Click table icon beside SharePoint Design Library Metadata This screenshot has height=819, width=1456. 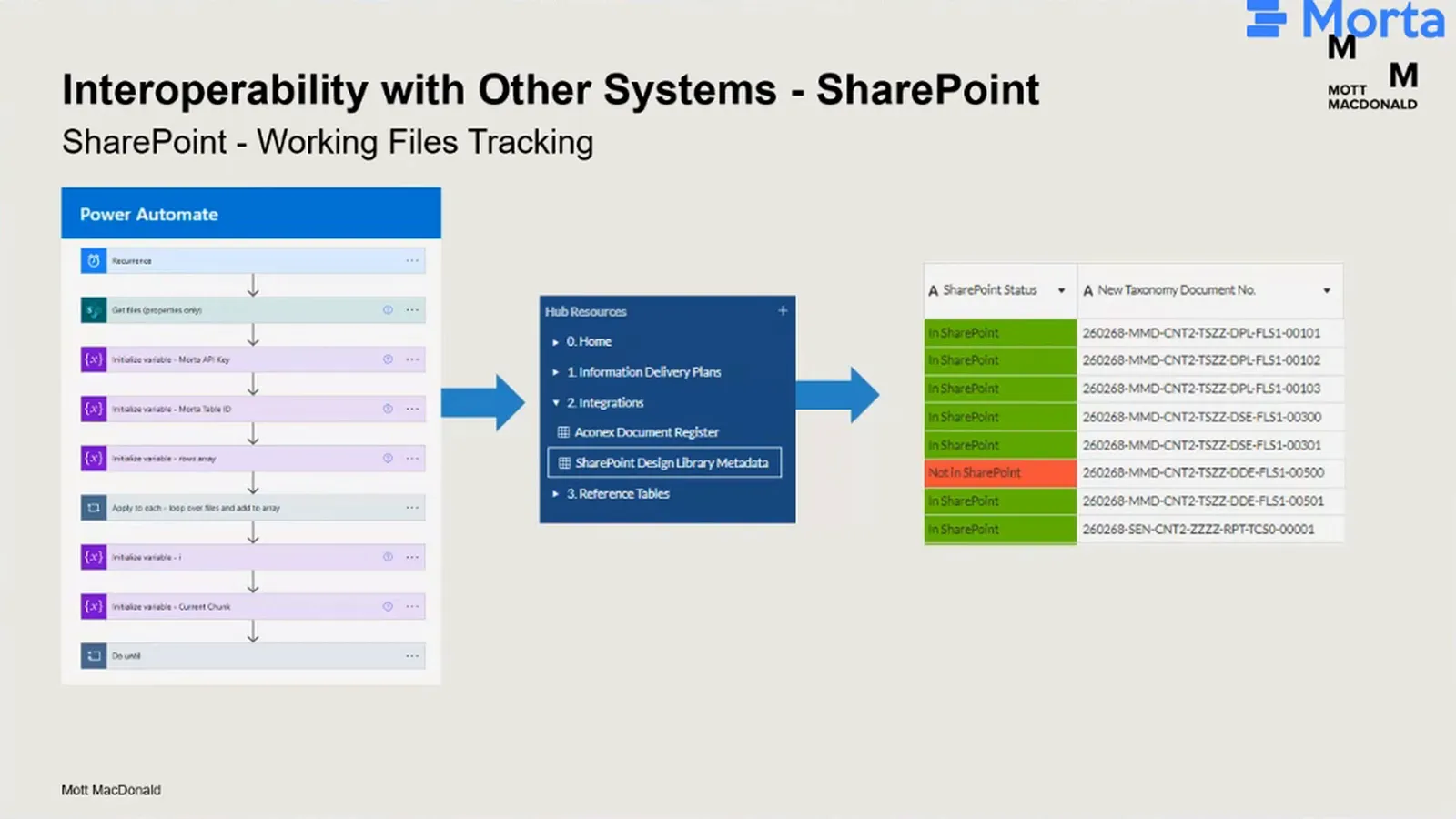click(x=564, y=463)
